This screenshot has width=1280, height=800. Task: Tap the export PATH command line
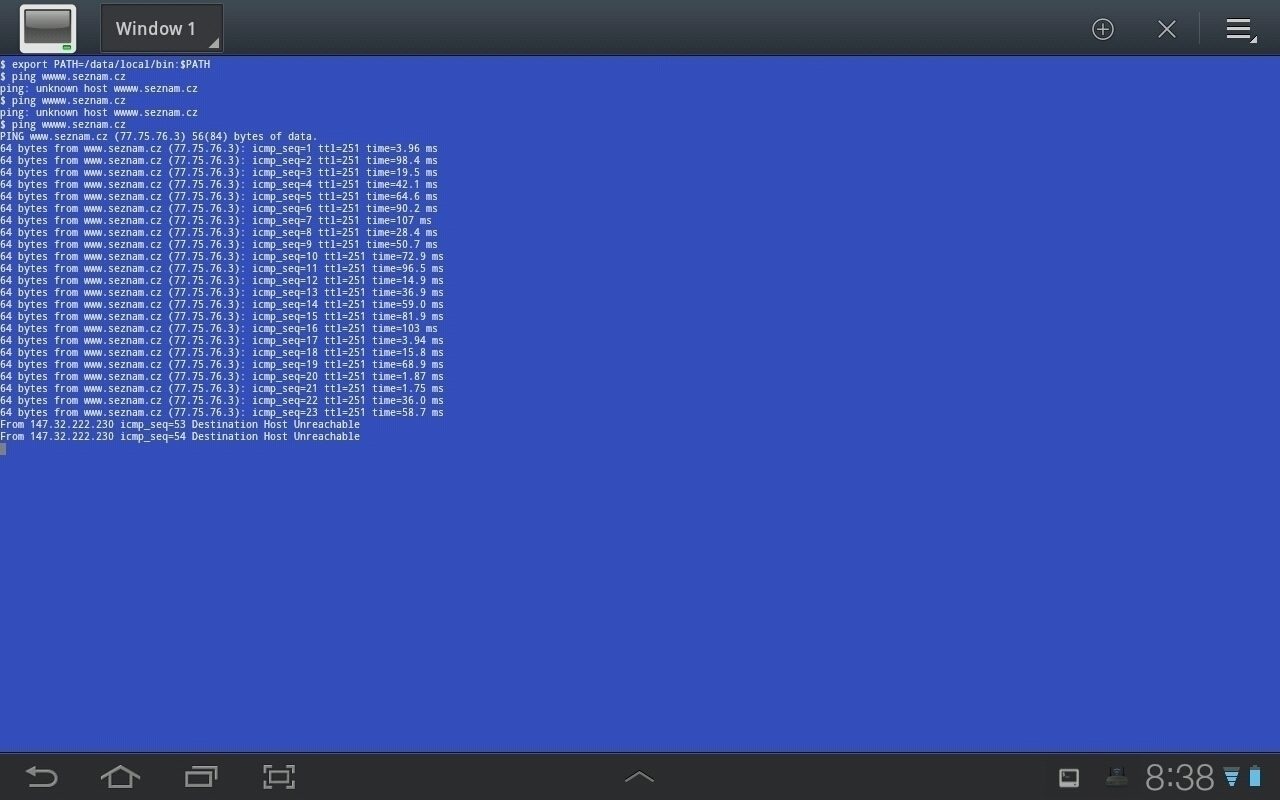coord(105,65)
